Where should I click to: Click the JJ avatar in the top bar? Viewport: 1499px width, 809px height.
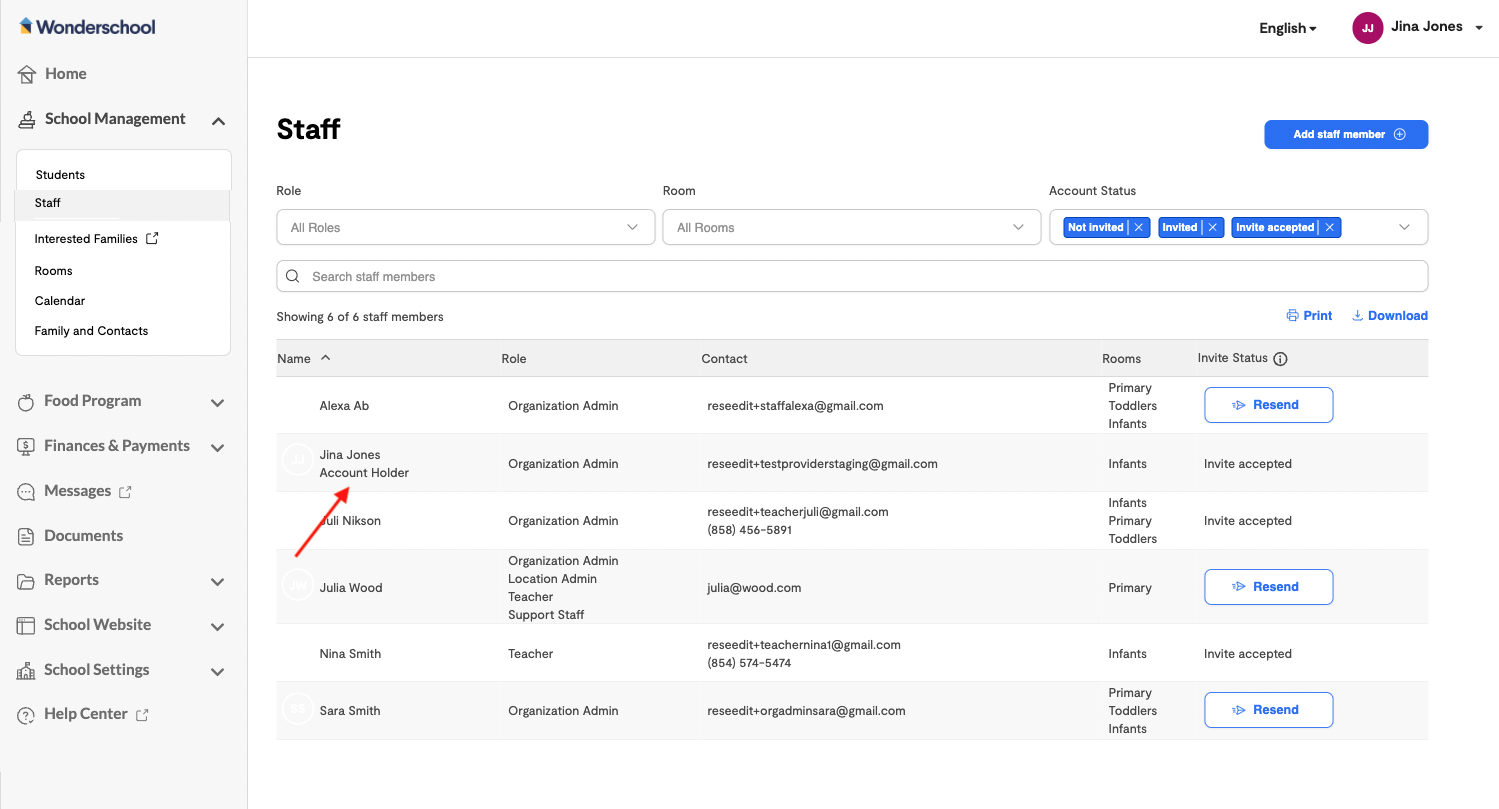(1367, 28)
